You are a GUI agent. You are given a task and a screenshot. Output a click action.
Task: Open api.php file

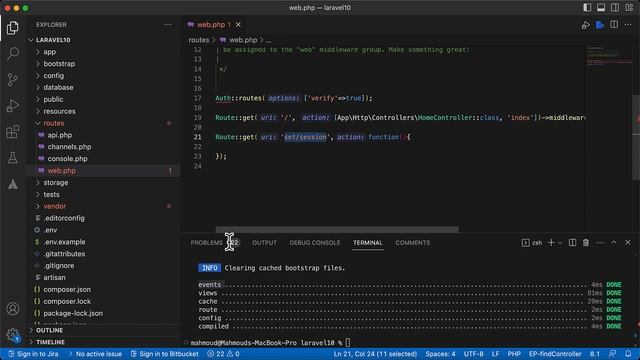[x=60, y=135]
